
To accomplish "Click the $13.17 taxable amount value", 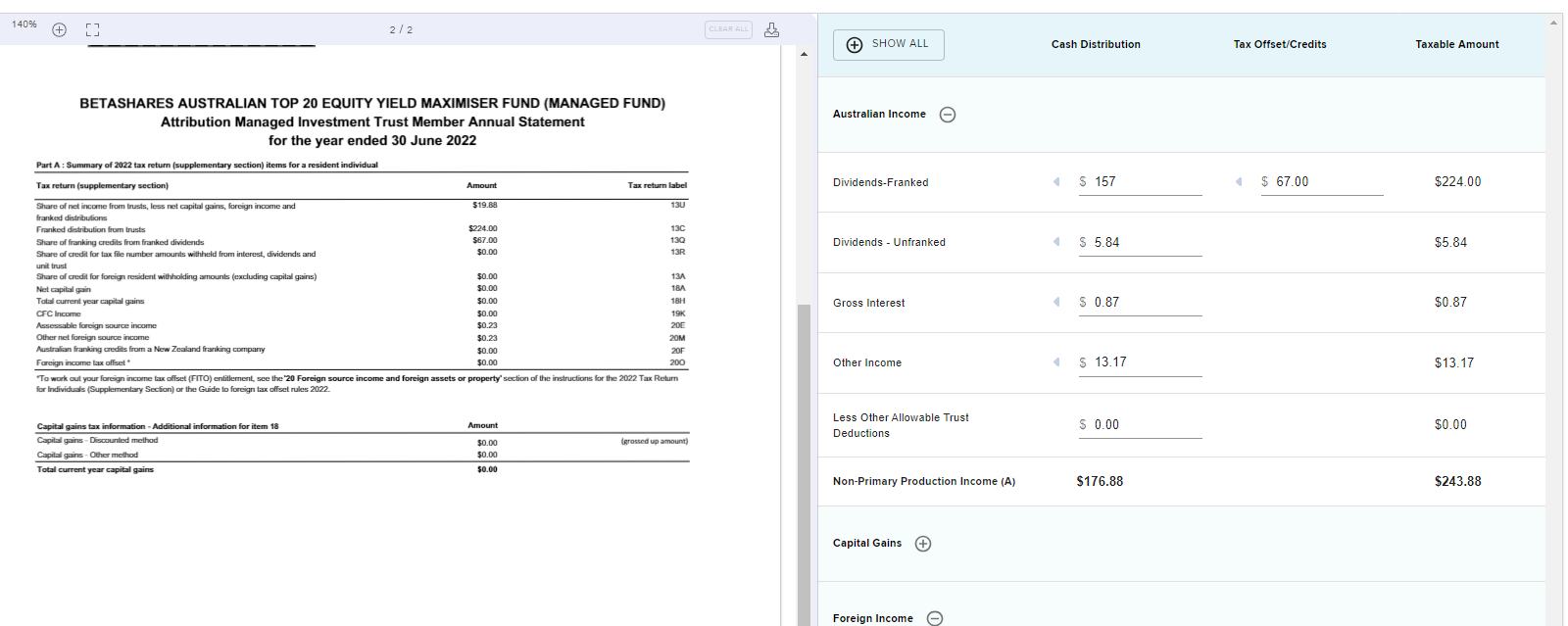I will coord(1454,363).
